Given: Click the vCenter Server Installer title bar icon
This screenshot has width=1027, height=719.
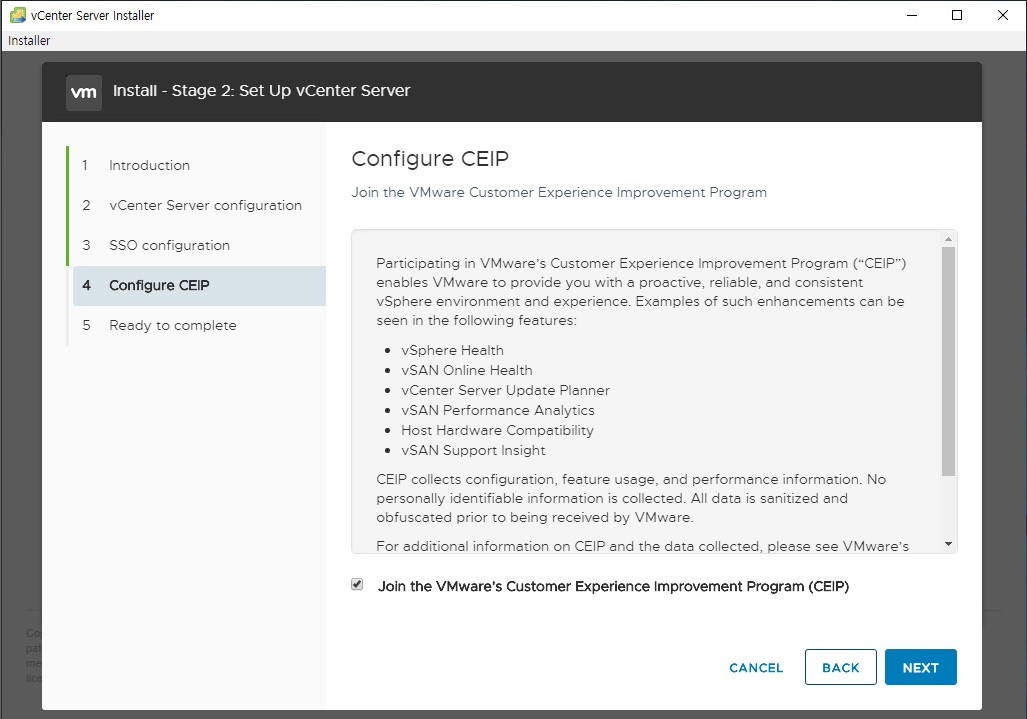Looking at the screenshot, I should [18, 14].
